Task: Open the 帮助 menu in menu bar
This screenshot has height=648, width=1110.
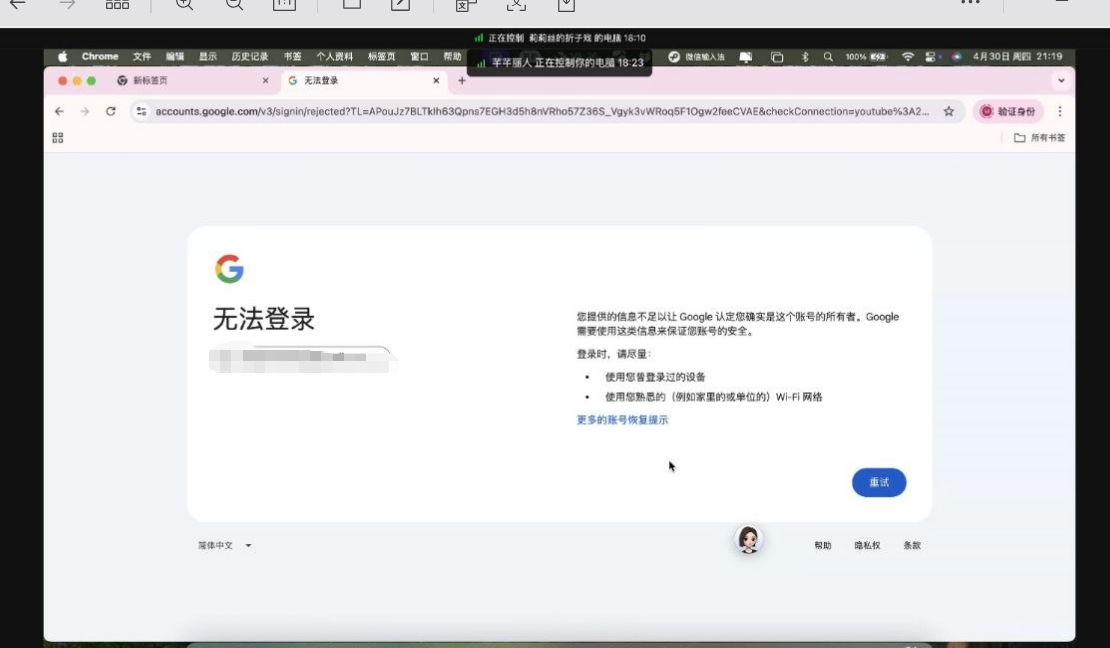Action: pos(452,57)
